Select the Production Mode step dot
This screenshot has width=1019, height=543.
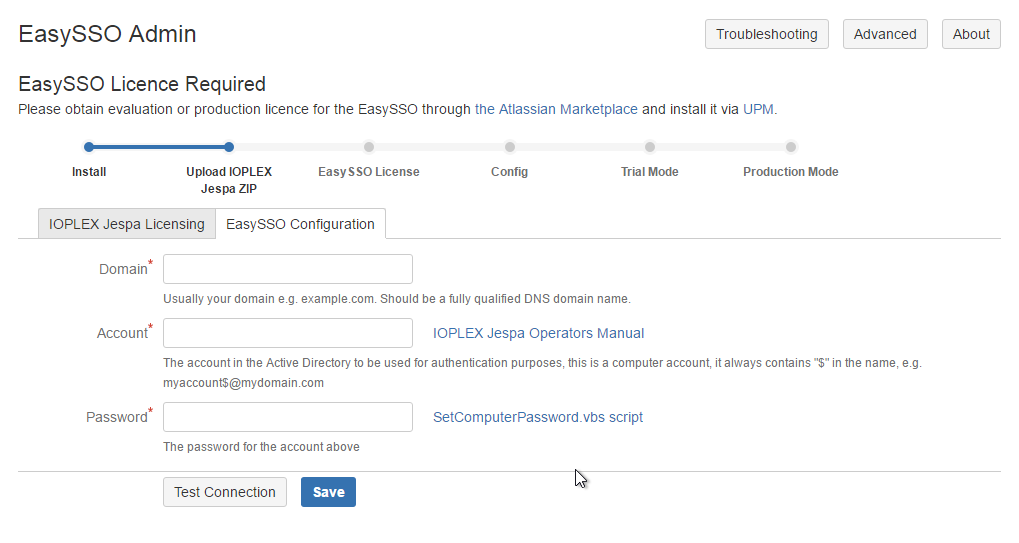[x=791, y=147]
